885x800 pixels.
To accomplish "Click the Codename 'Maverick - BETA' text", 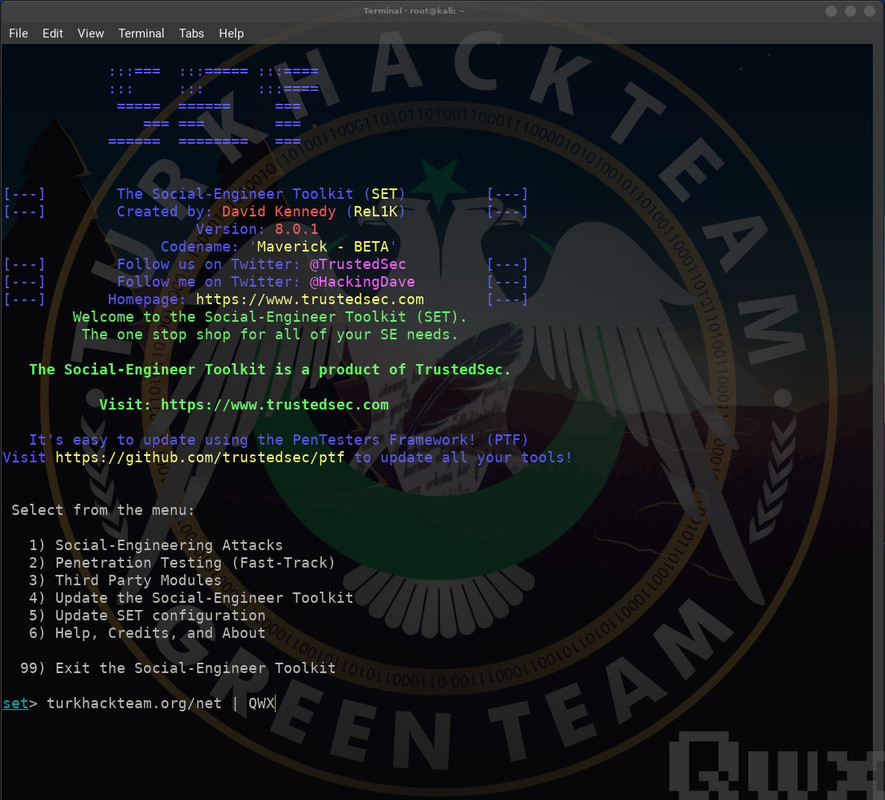I will [x=278, y=247].
